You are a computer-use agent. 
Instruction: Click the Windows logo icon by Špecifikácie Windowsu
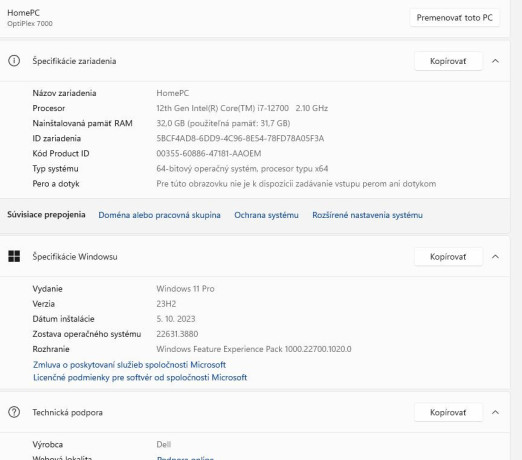[x=14, y=256]
